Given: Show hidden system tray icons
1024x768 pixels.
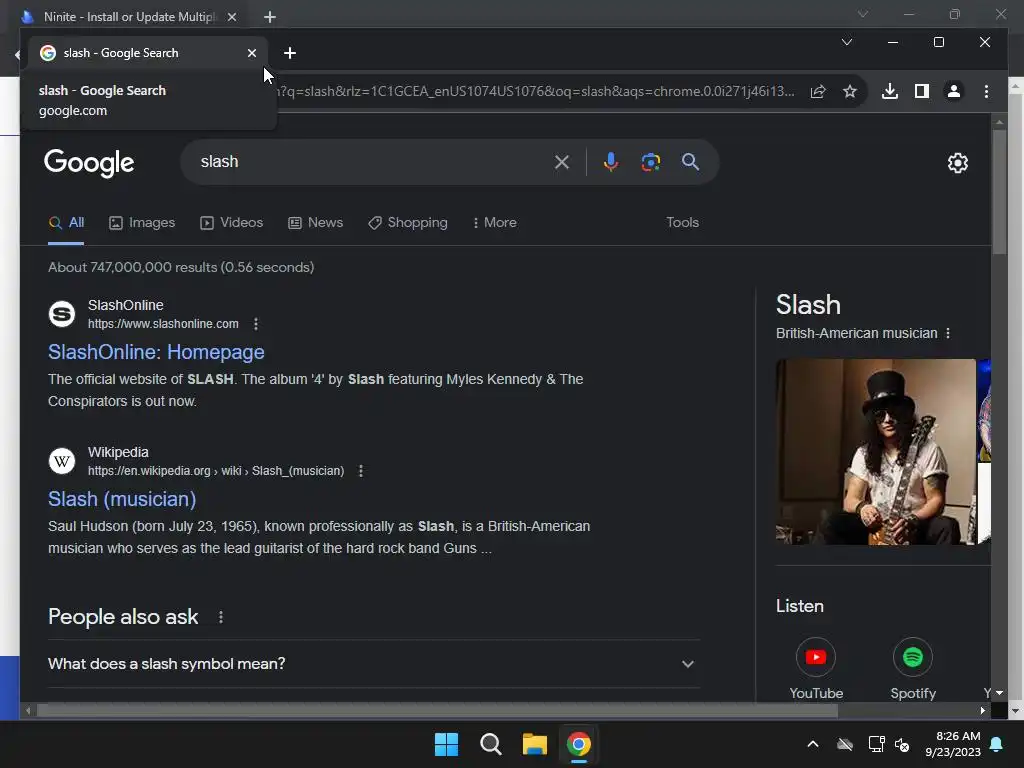Looking at the screenshot, I should pos(813,744).
